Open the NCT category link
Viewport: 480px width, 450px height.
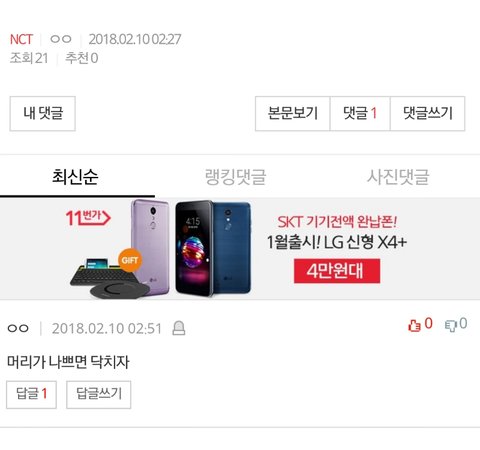coord(21,39)
